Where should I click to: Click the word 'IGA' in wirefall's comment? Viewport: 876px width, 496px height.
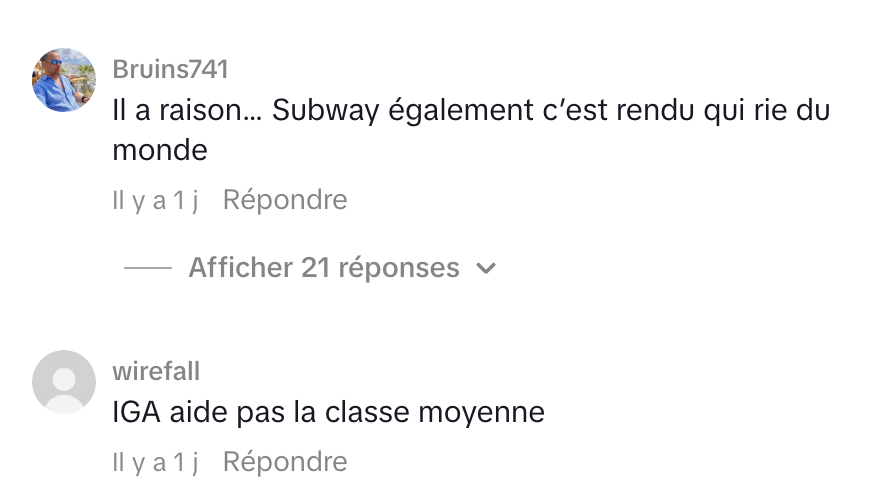[x=135, y=411]
